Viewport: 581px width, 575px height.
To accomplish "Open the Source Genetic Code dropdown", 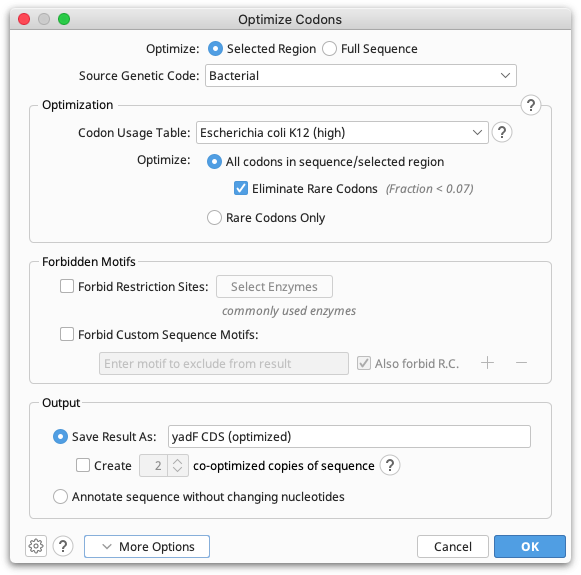I will point(361,76).
